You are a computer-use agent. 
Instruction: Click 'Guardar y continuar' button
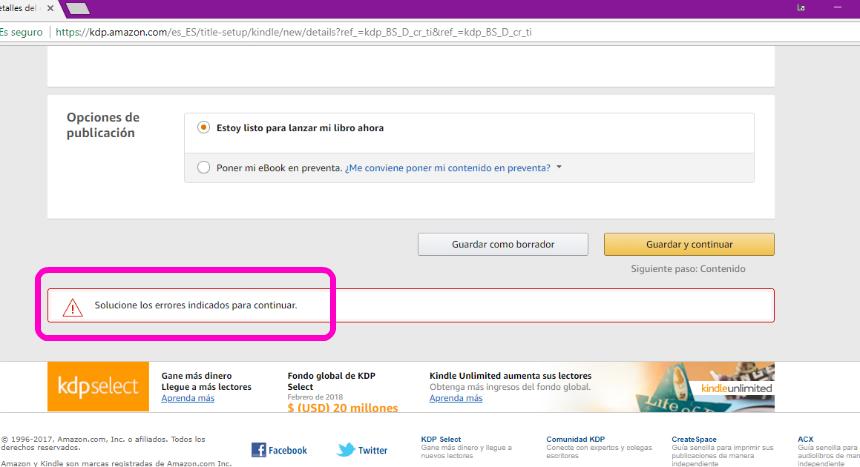(689, 244)
